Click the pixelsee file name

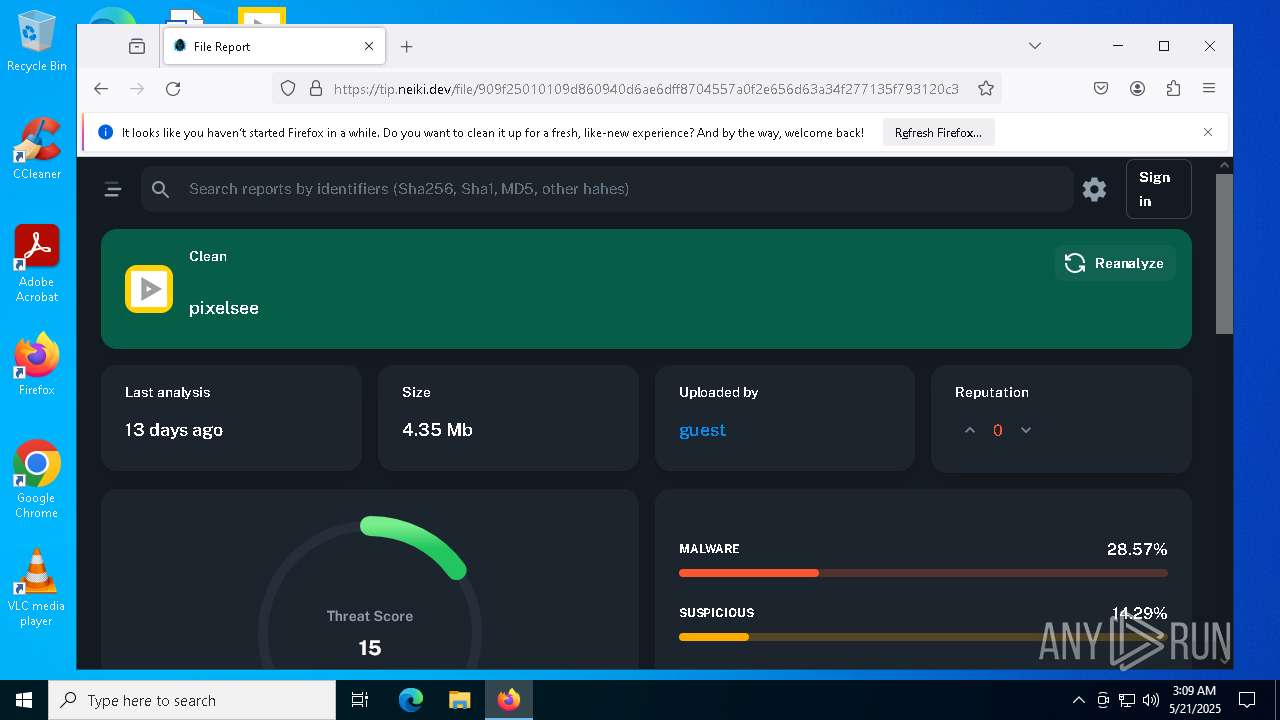[224, 308]
